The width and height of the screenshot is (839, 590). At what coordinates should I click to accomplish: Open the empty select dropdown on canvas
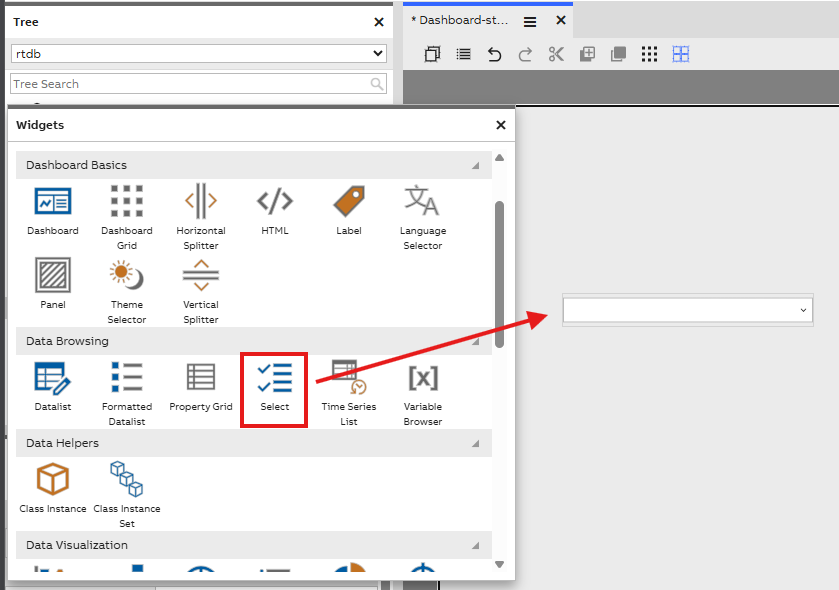click(688, 310)
